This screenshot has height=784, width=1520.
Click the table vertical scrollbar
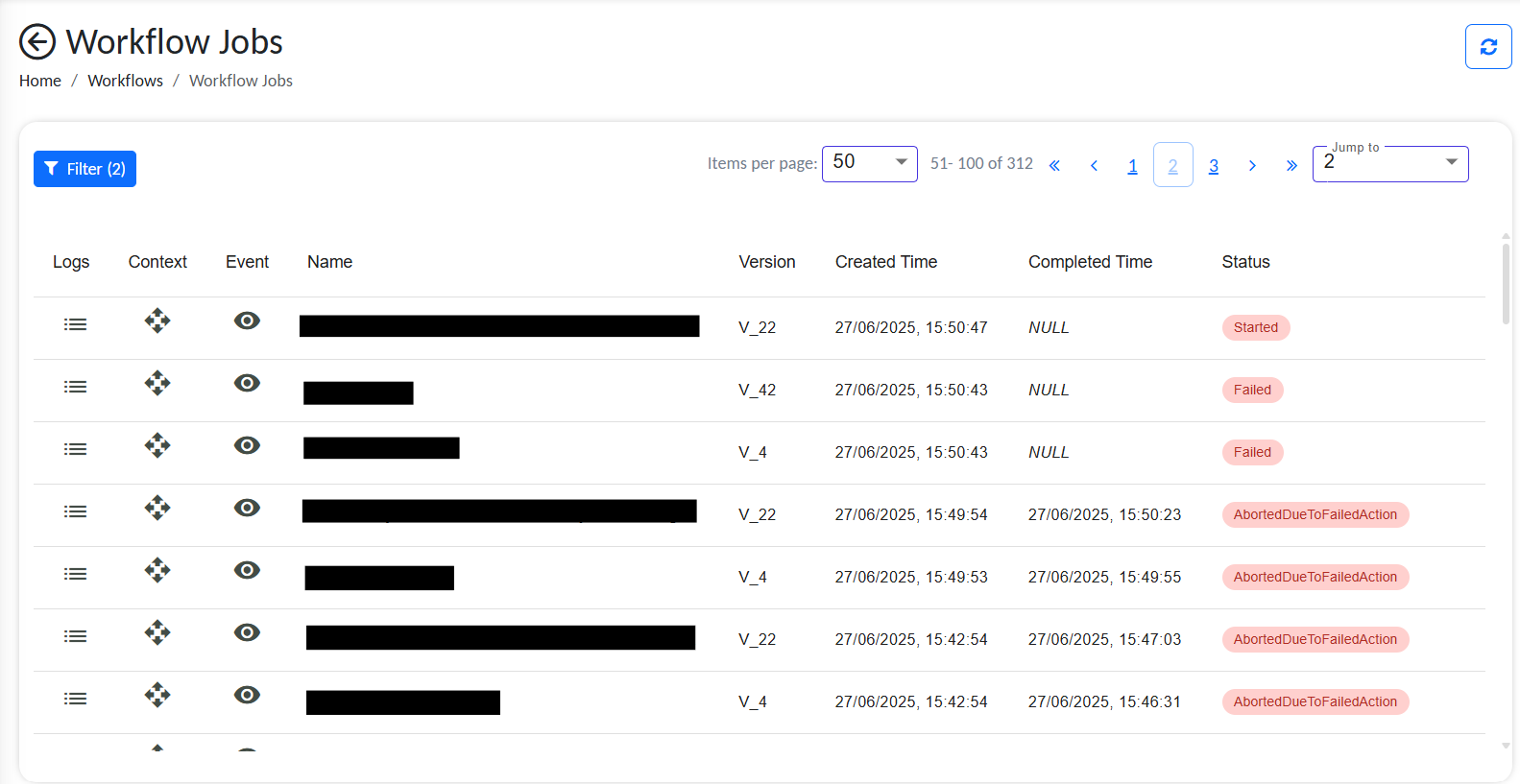(1505, 285)
